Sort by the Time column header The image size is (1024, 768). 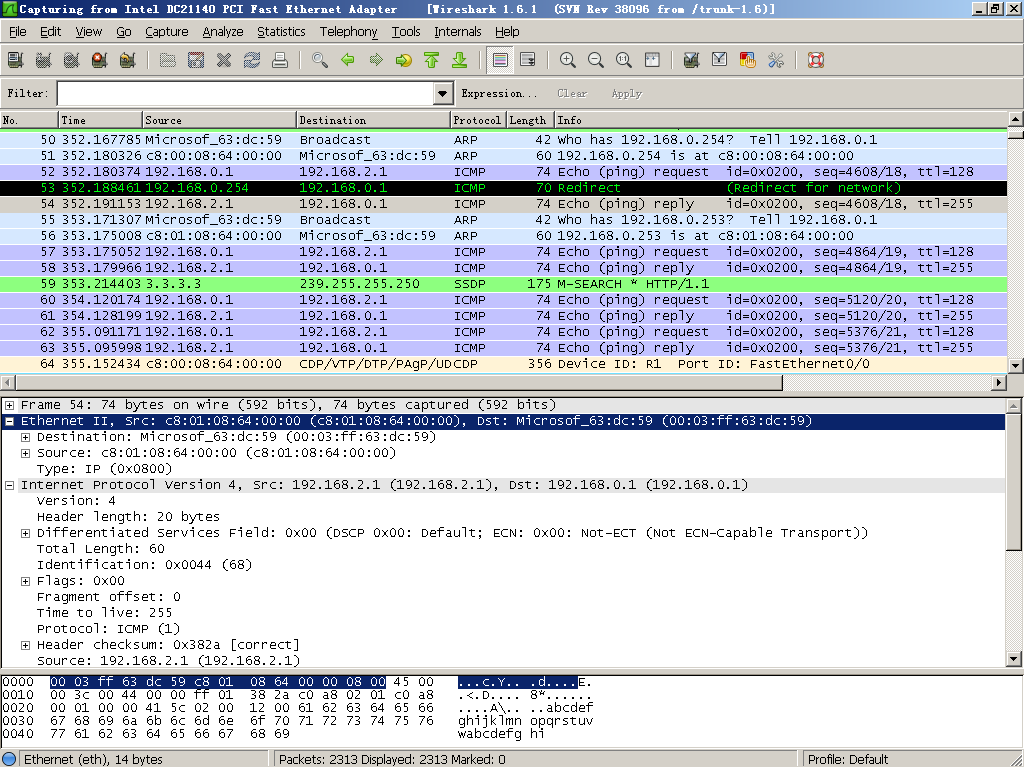click(100, 120)
